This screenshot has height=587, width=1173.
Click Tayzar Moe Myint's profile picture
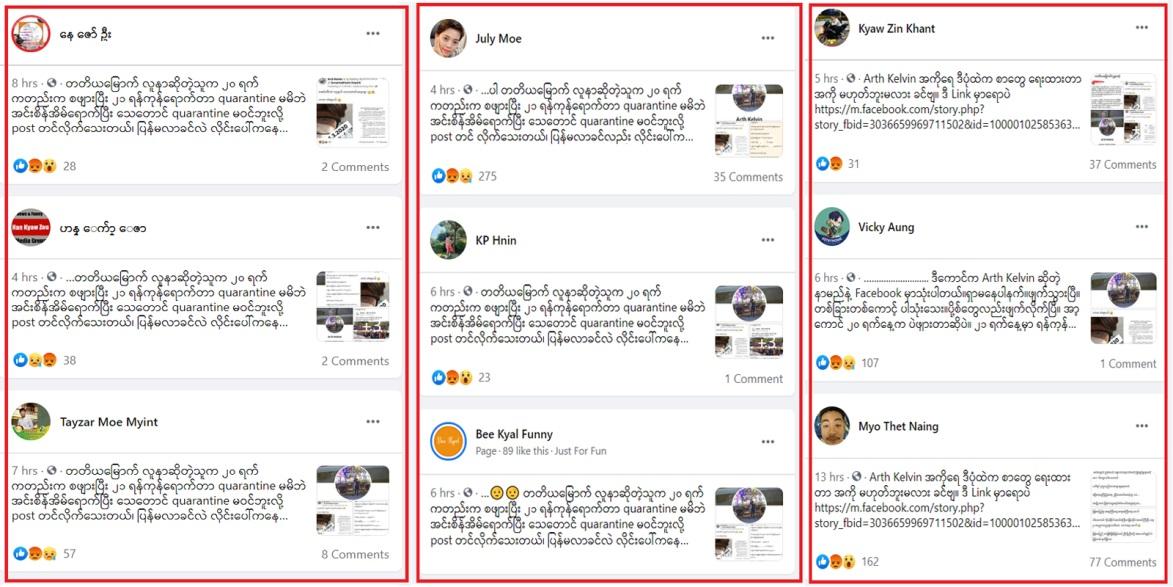click(31, 422)
